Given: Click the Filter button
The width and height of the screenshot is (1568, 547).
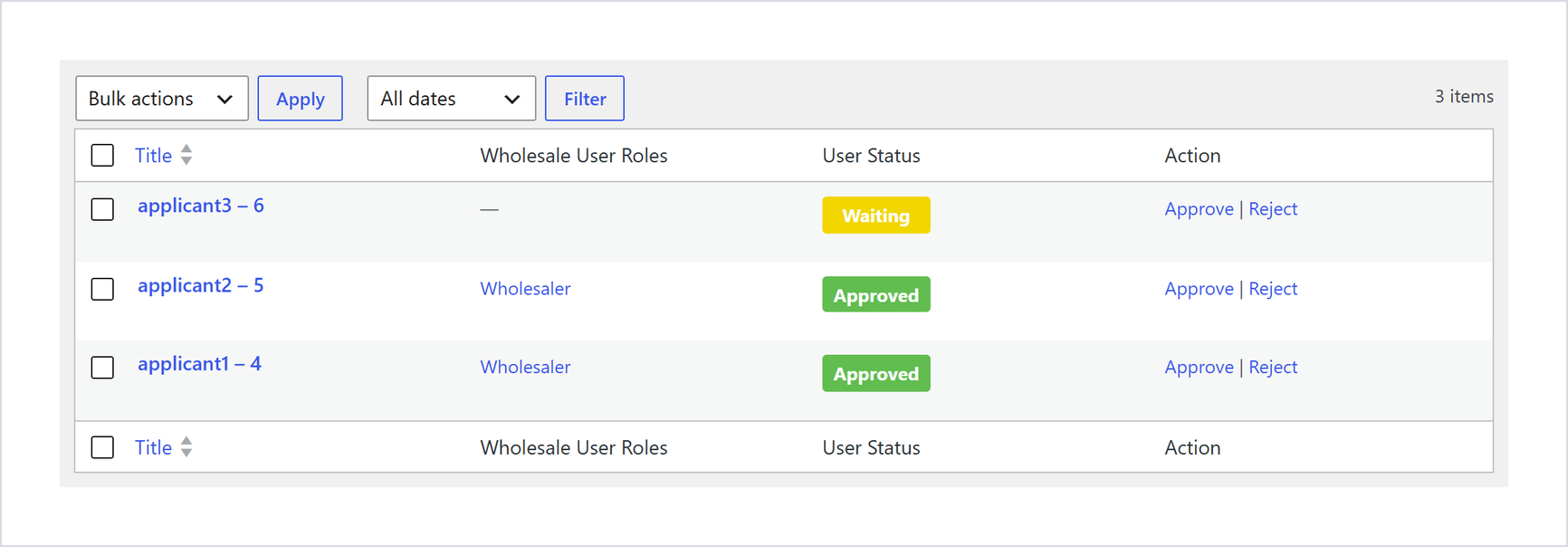Looking at the screenshot, I should pos(585,99).
